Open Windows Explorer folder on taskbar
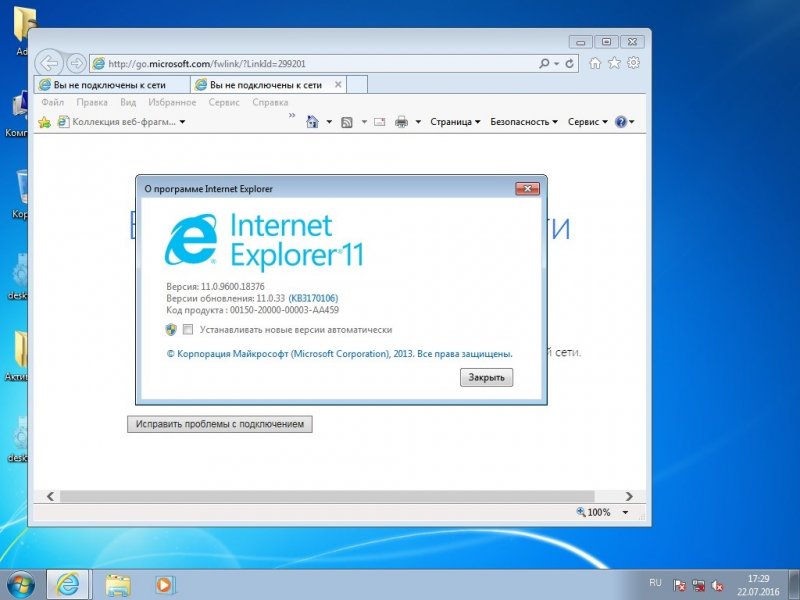 click(x=118, y=585)
